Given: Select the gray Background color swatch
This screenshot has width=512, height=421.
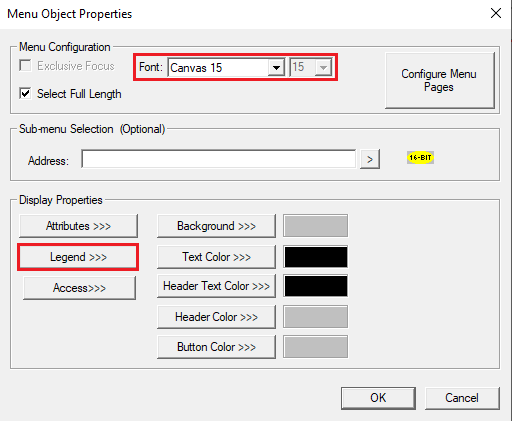Looking at the screenshot, I should (x=315, y=226).
